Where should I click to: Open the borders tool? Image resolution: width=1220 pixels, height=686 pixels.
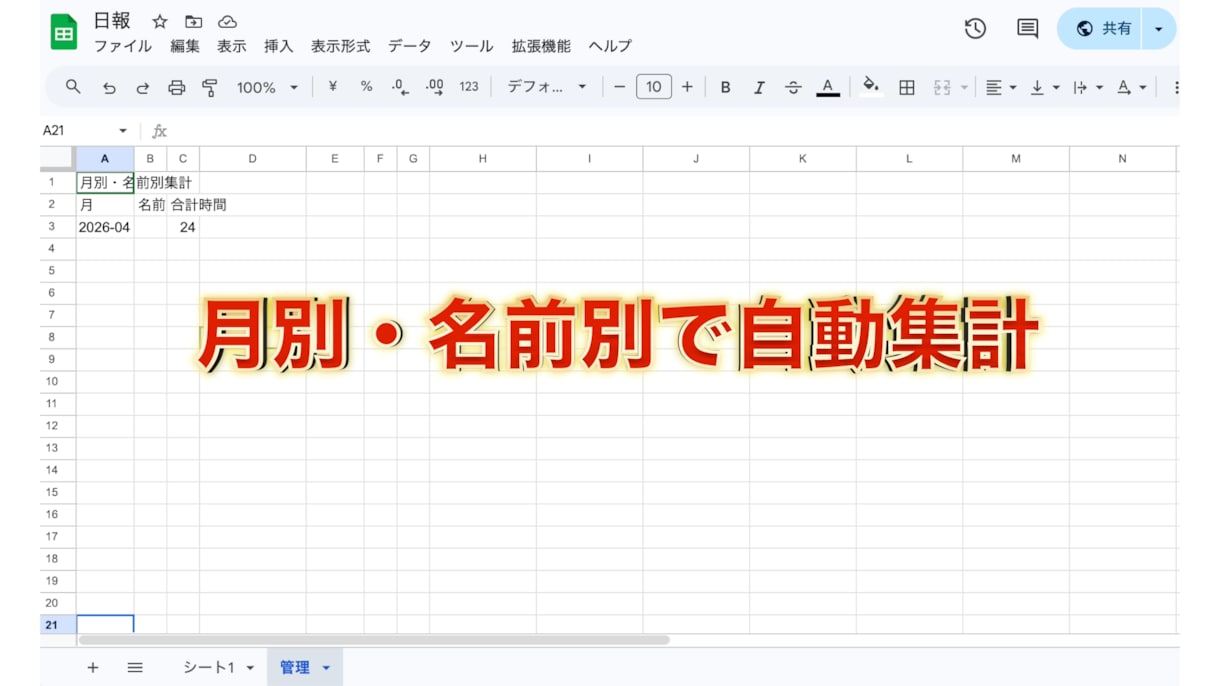pyautogui.click(x=907, y=88)
